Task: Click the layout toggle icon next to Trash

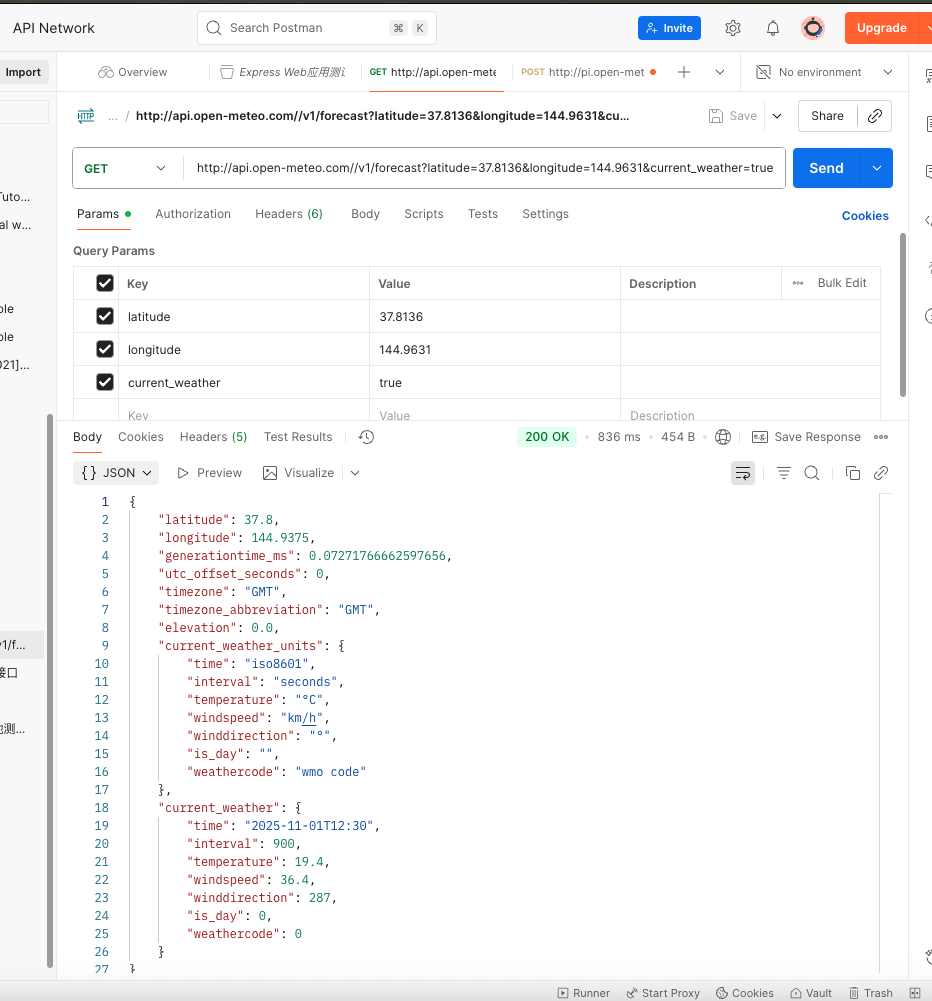Action: coord(915,993)
